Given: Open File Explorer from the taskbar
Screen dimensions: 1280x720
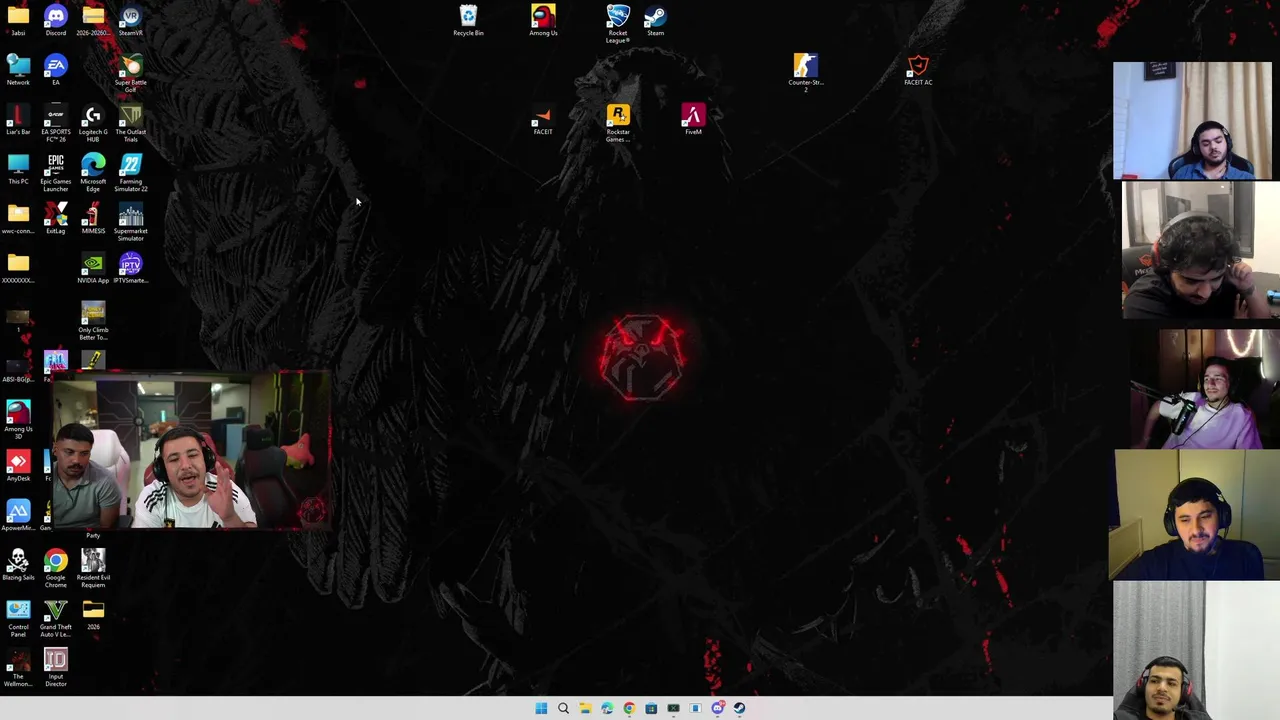Looking at the screenshot, I should tap(585, 708).
